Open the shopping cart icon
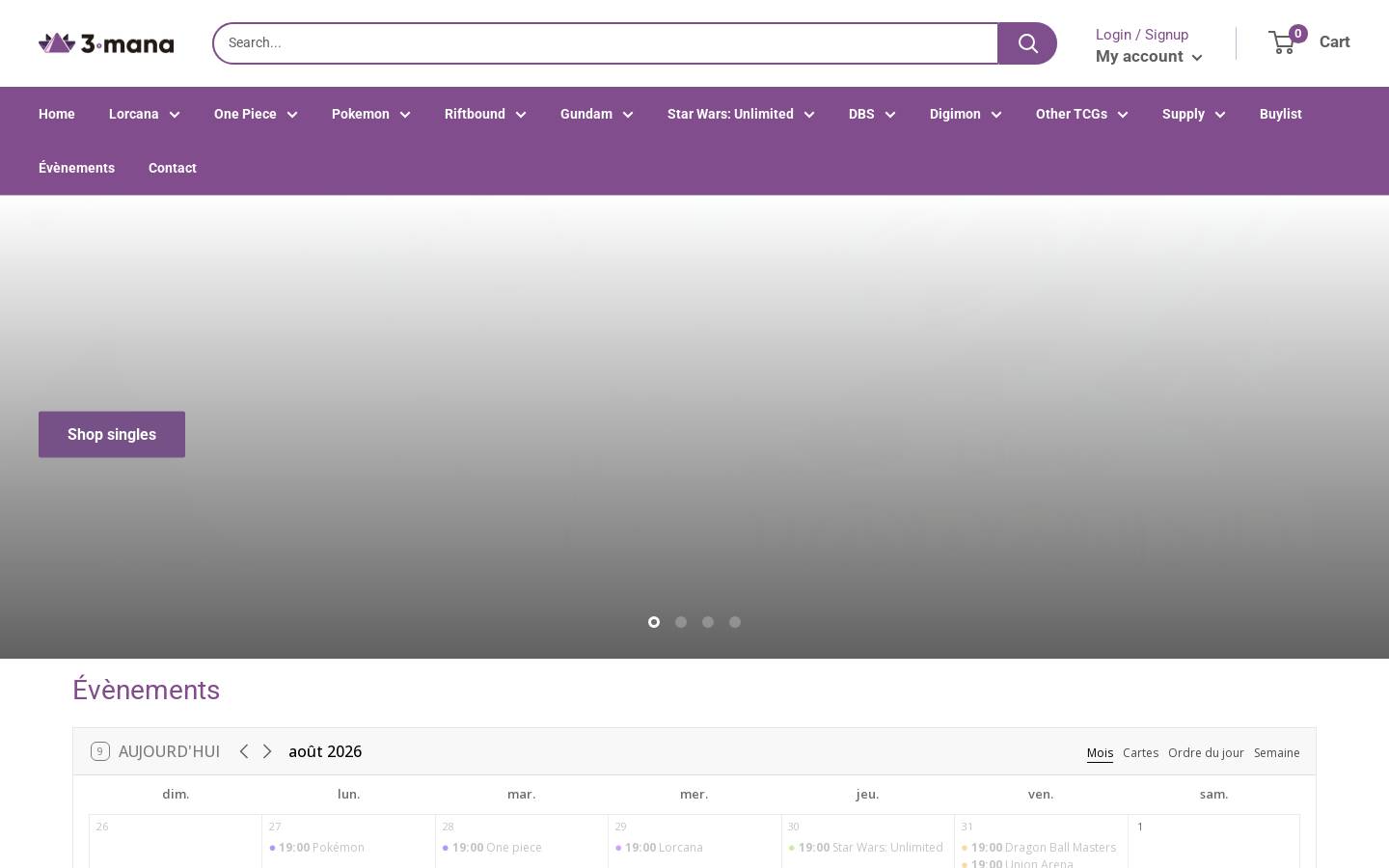This screenshot has width=1389, height=868. coord(1282,42)
